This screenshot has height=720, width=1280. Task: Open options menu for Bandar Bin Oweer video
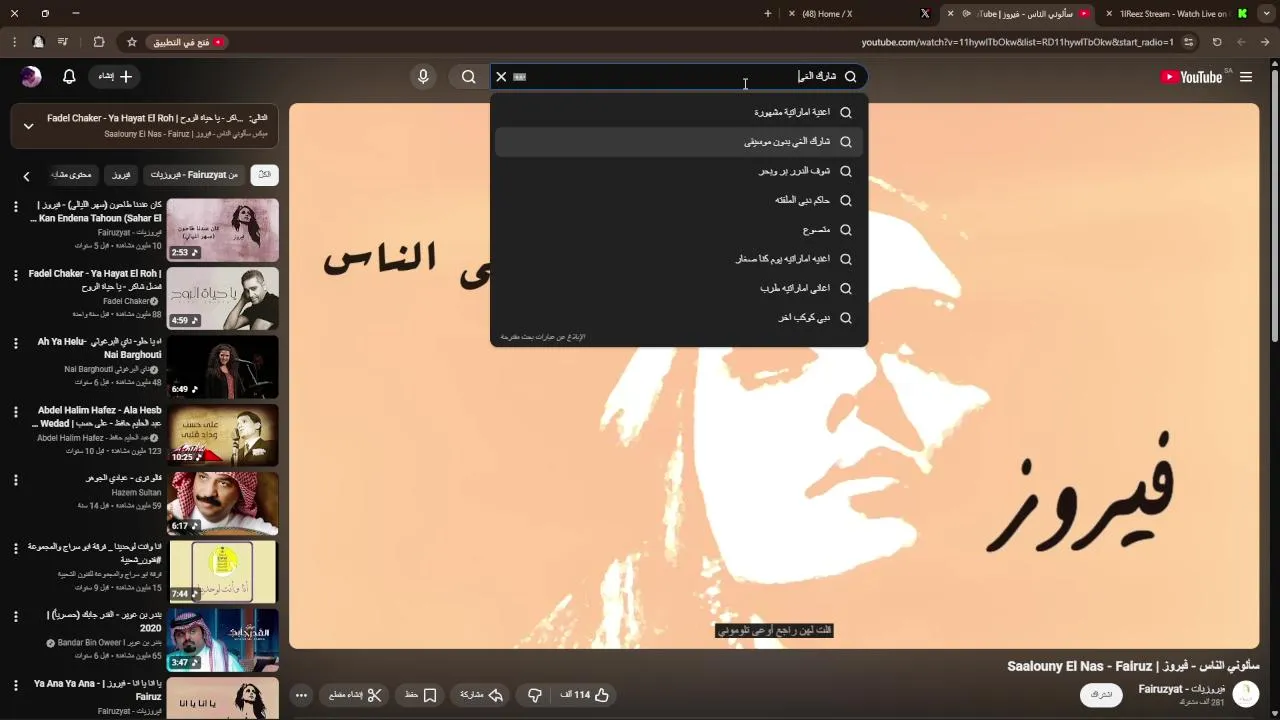(15, 617)
